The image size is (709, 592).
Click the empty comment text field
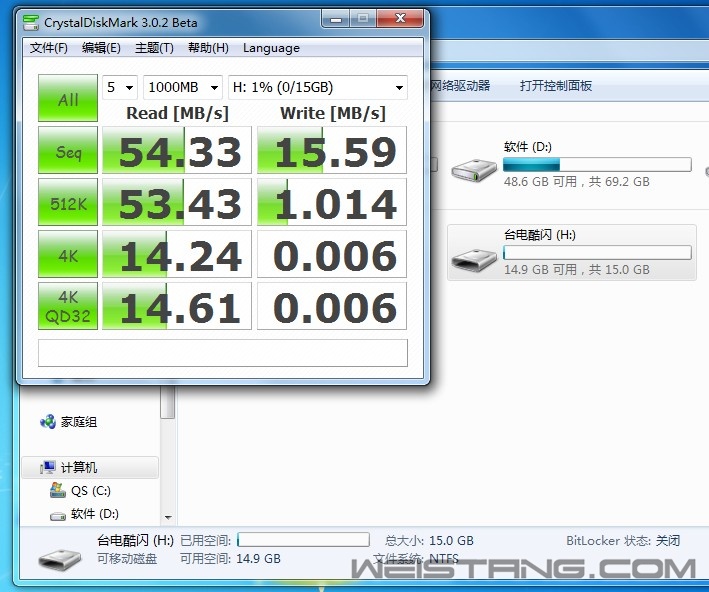pyautogui.click(x=222, y=353)
